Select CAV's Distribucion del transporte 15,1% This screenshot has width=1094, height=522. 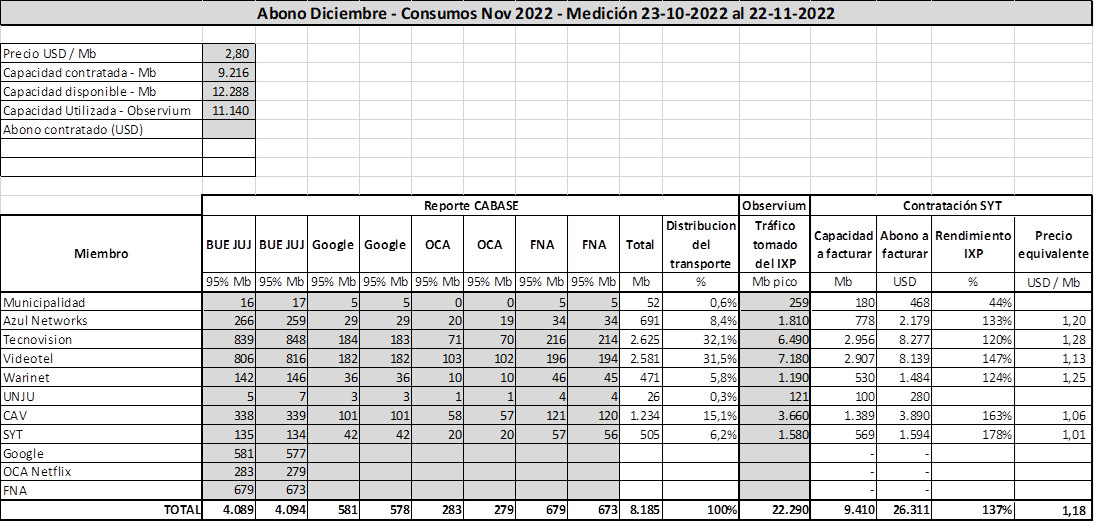tap(700, 415)
